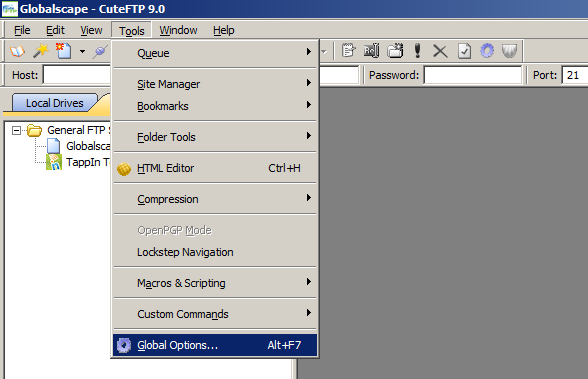Click the New document toolbar icon
588x379 pixels.
[x=63, y=51]
